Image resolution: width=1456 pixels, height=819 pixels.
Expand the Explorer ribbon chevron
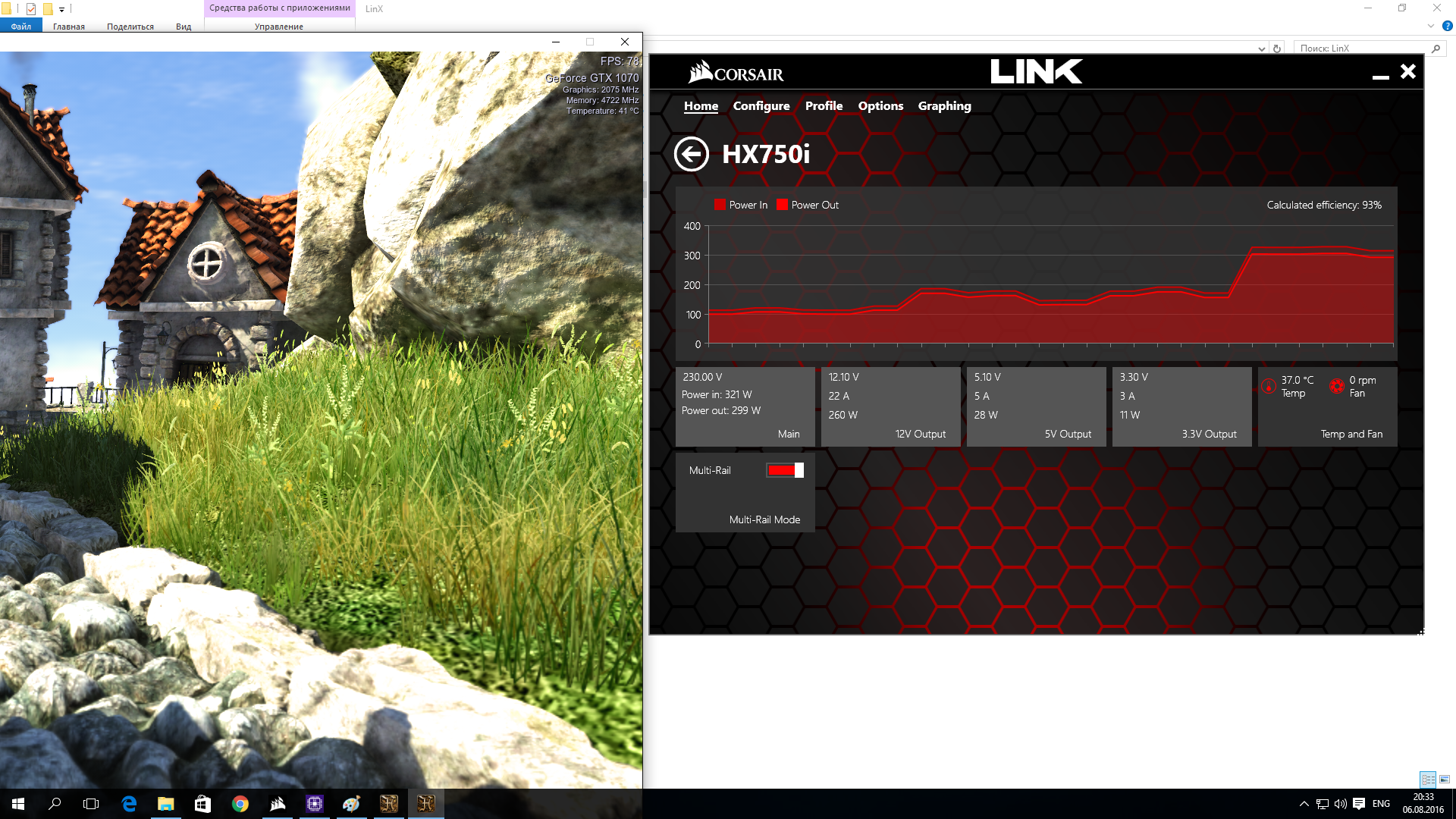tap(1431, 26)
